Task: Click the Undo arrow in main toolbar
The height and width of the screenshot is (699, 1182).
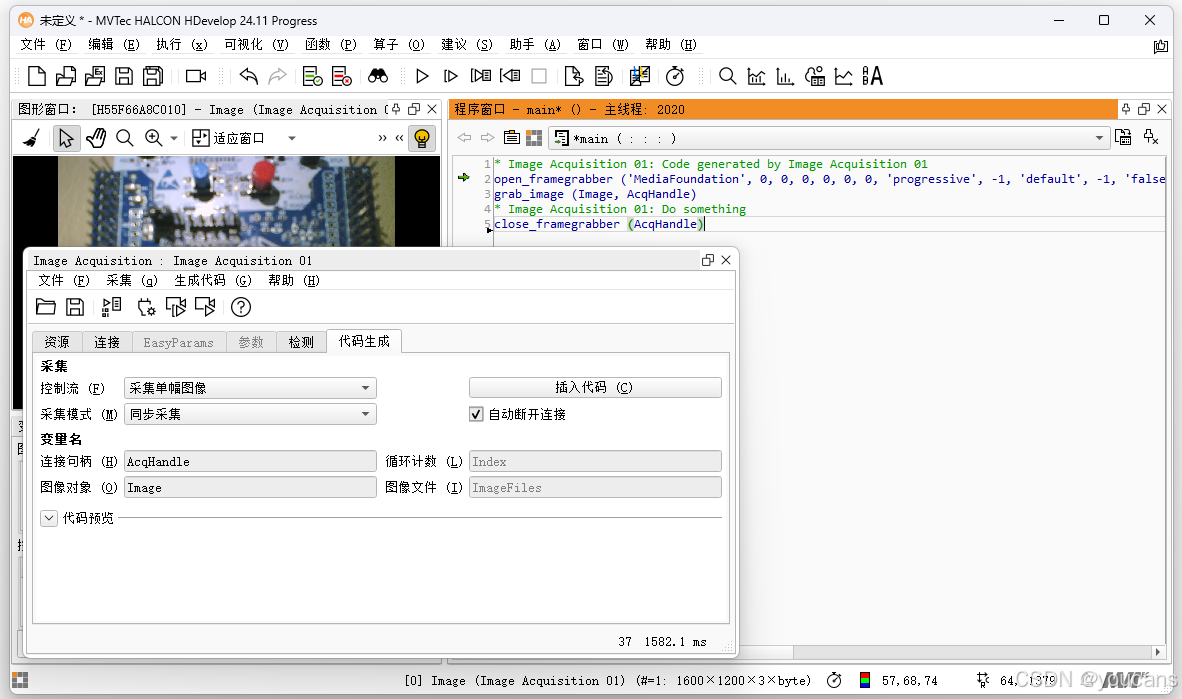Action: tap(249, 76)
